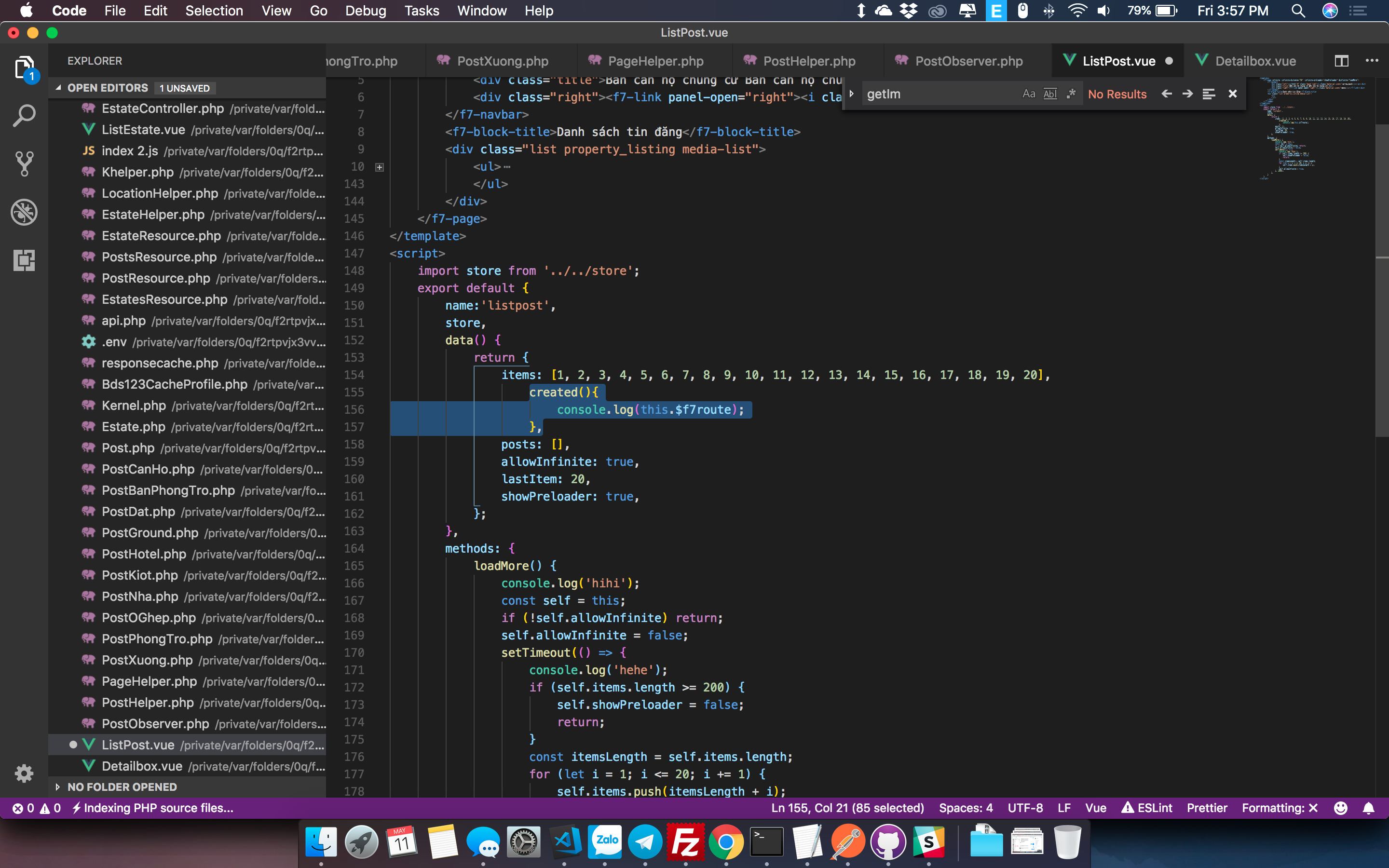Open Spotlight search from the menu bar

click(x=1298, y=11)
